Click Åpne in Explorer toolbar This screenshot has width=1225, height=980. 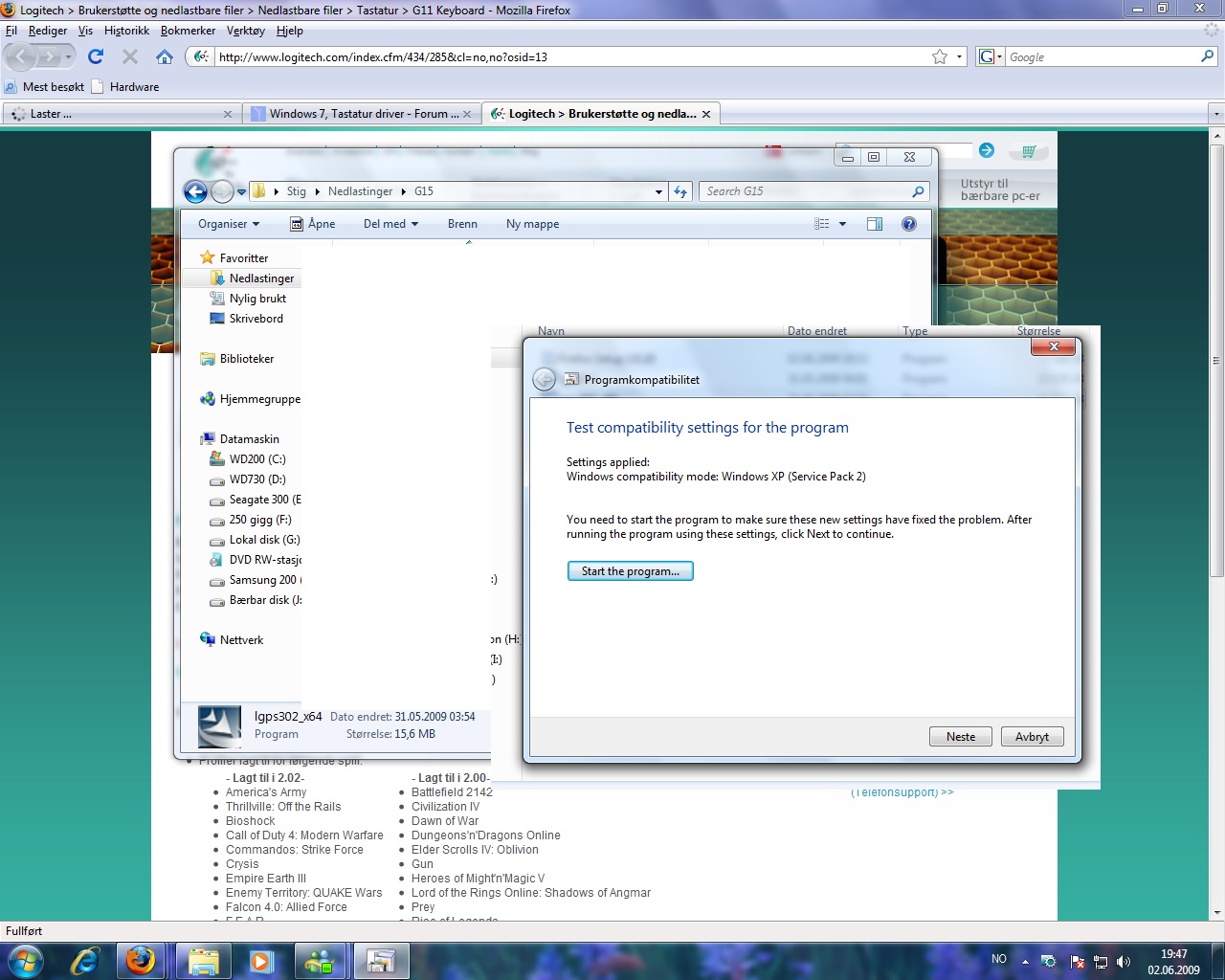tap(313, 224)
